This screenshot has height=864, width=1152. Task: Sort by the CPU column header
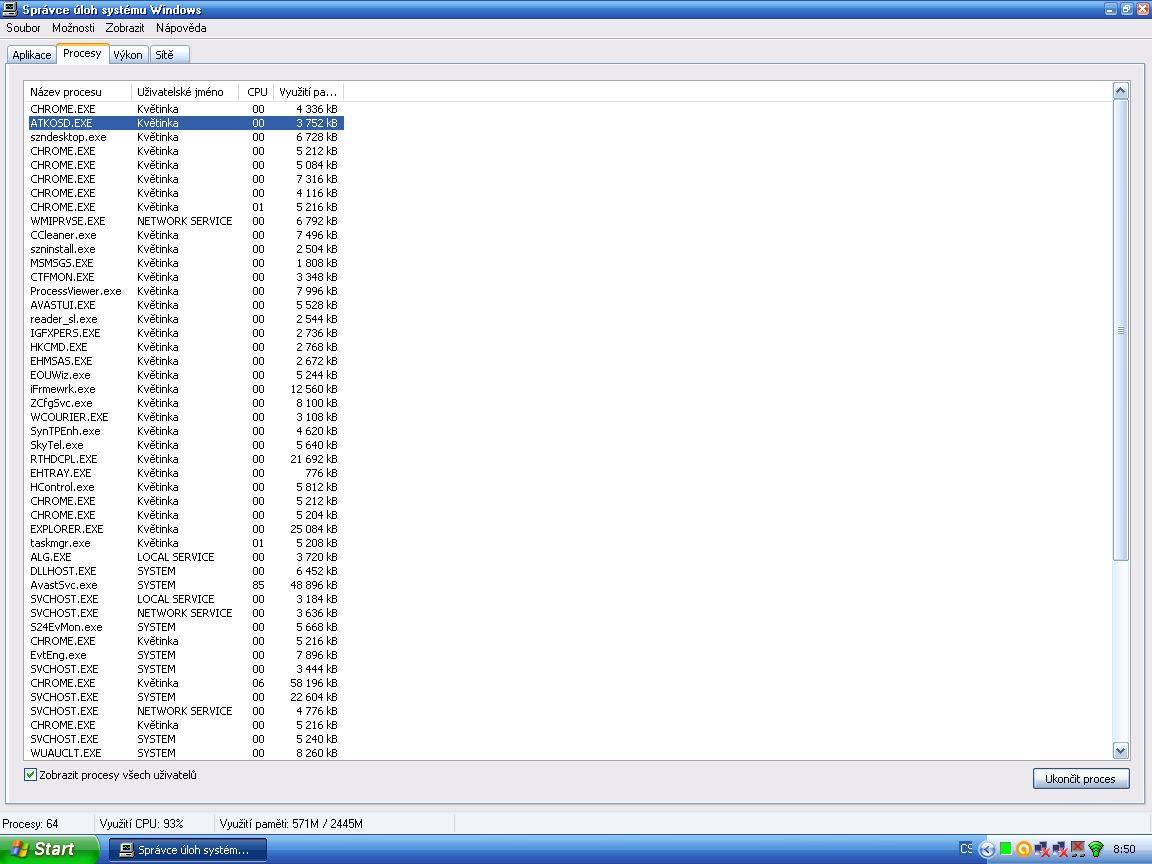(x=256, y=92)
